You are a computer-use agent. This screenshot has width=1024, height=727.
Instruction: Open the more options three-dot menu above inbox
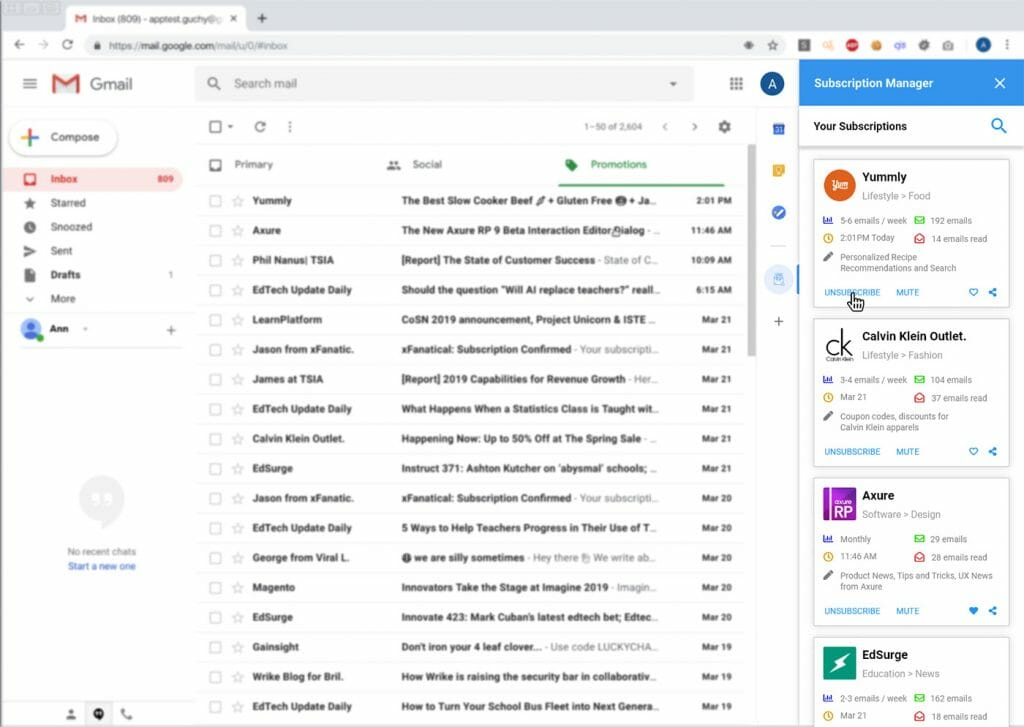(x=290, y=127)
